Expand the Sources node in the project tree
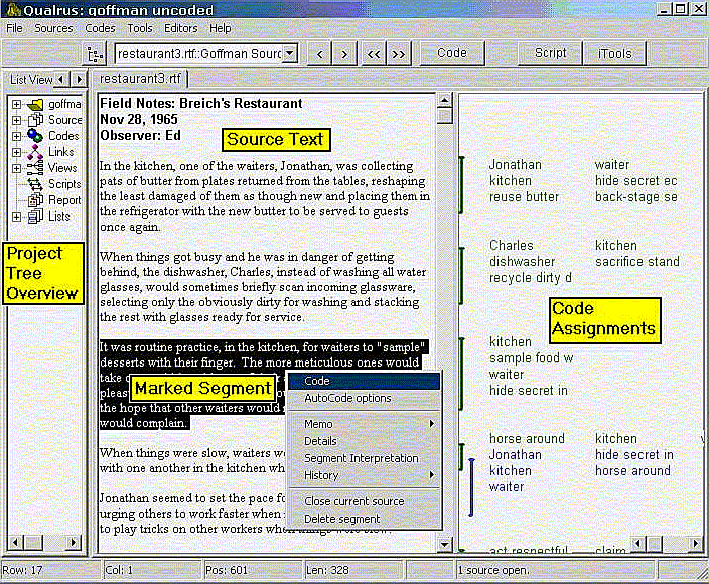This screenshot has height=584, width=709. 16,120
